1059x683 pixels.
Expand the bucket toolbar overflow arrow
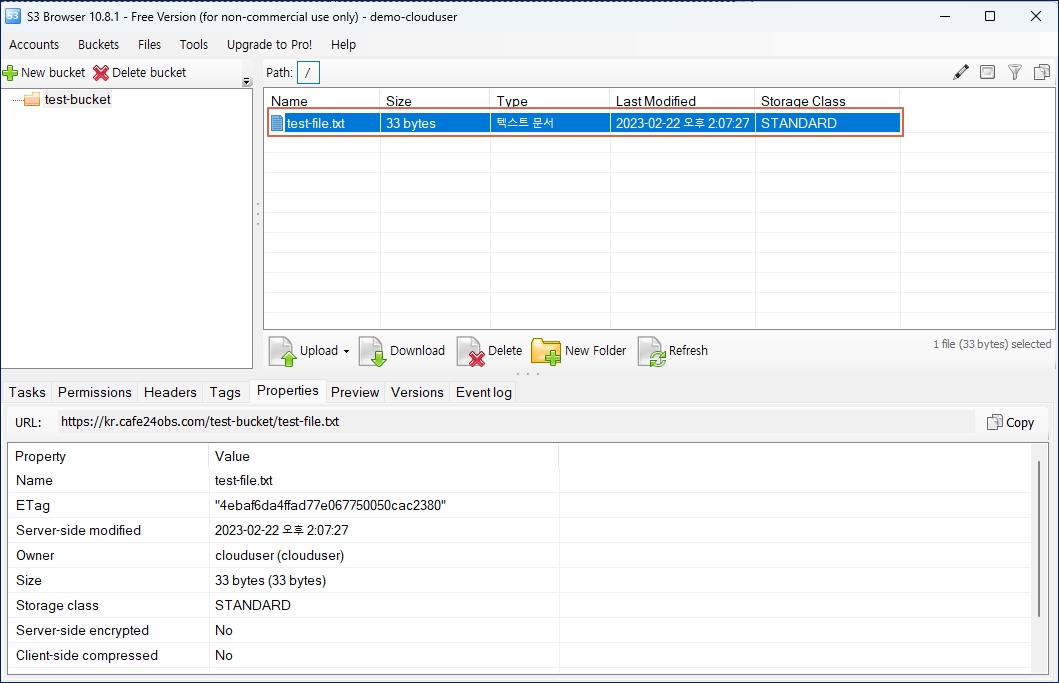pos(247,82)
